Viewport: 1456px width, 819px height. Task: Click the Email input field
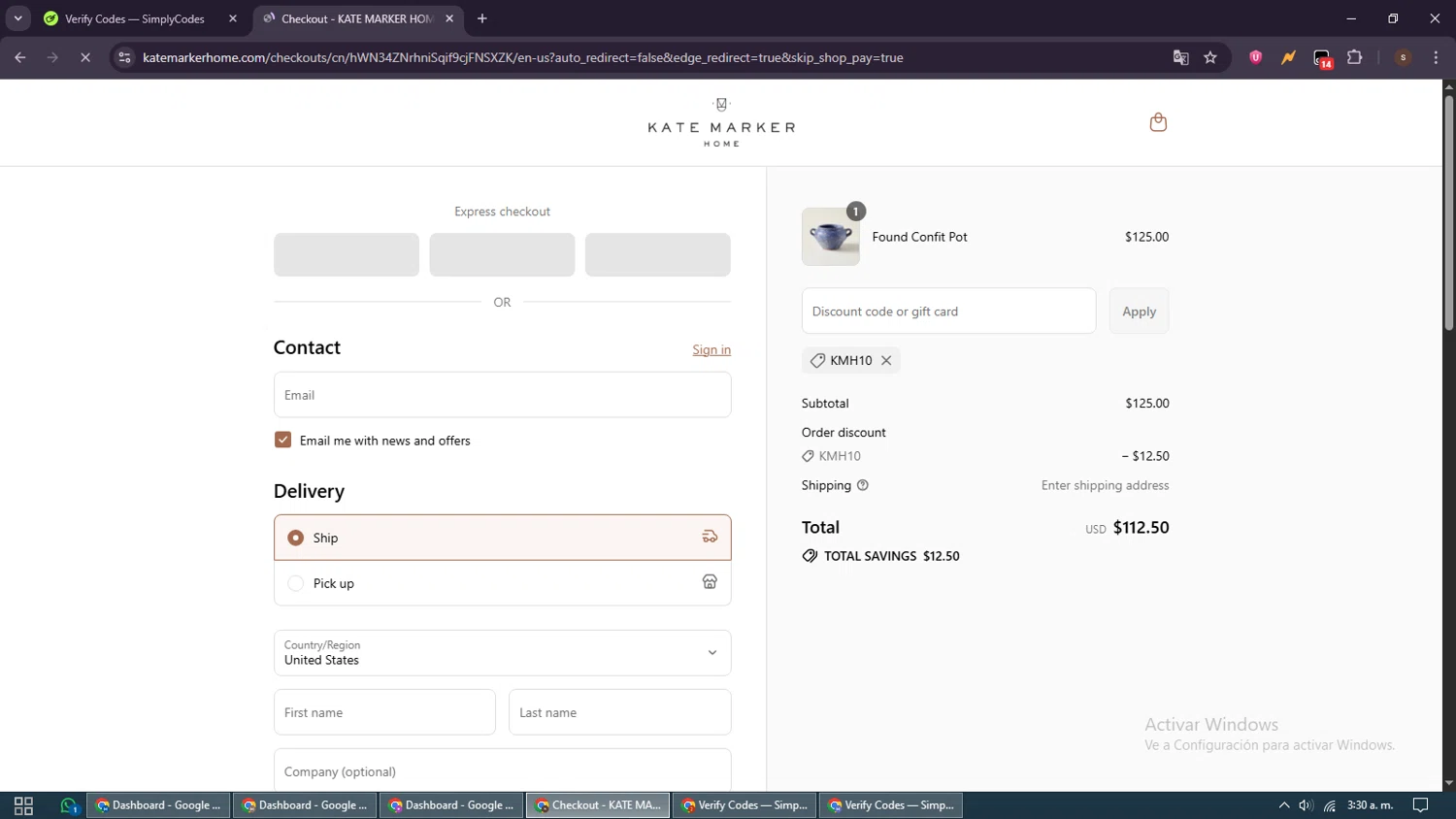503,395
